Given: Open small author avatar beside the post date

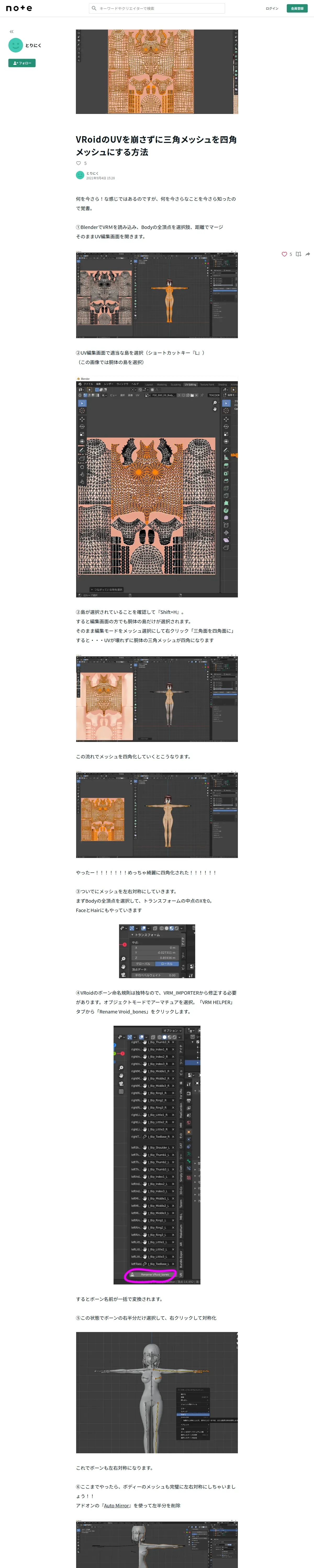Looking at the screenshot, I should (80, 175).
